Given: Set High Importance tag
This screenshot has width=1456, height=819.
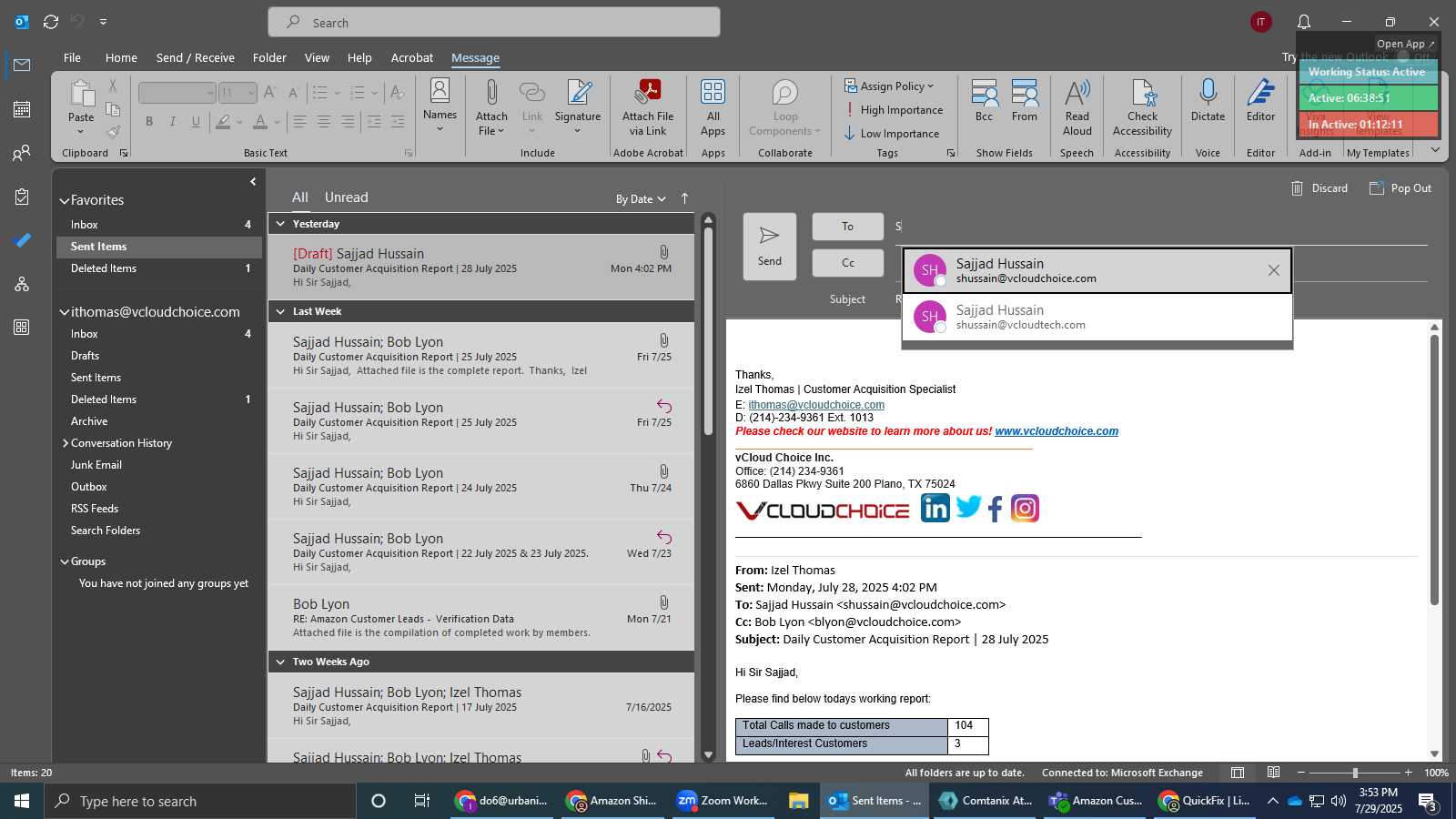Looking at the screenshot, I should 894,110.
